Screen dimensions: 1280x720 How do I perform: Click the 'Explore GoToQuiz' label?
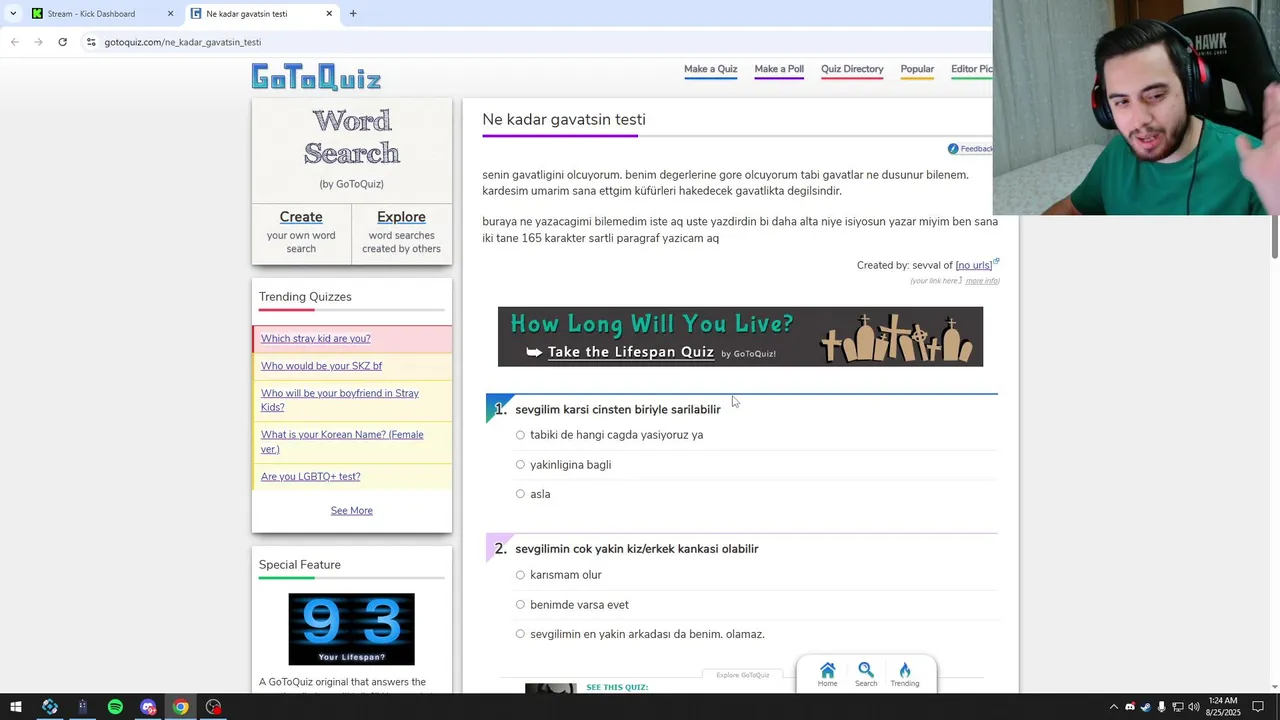tap(742, 675)
